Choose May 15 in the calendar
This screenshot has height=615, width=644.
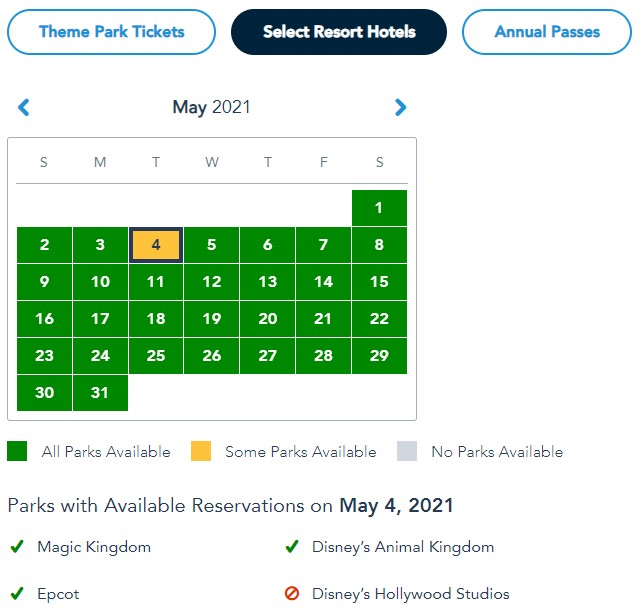[x=379, y=282]
